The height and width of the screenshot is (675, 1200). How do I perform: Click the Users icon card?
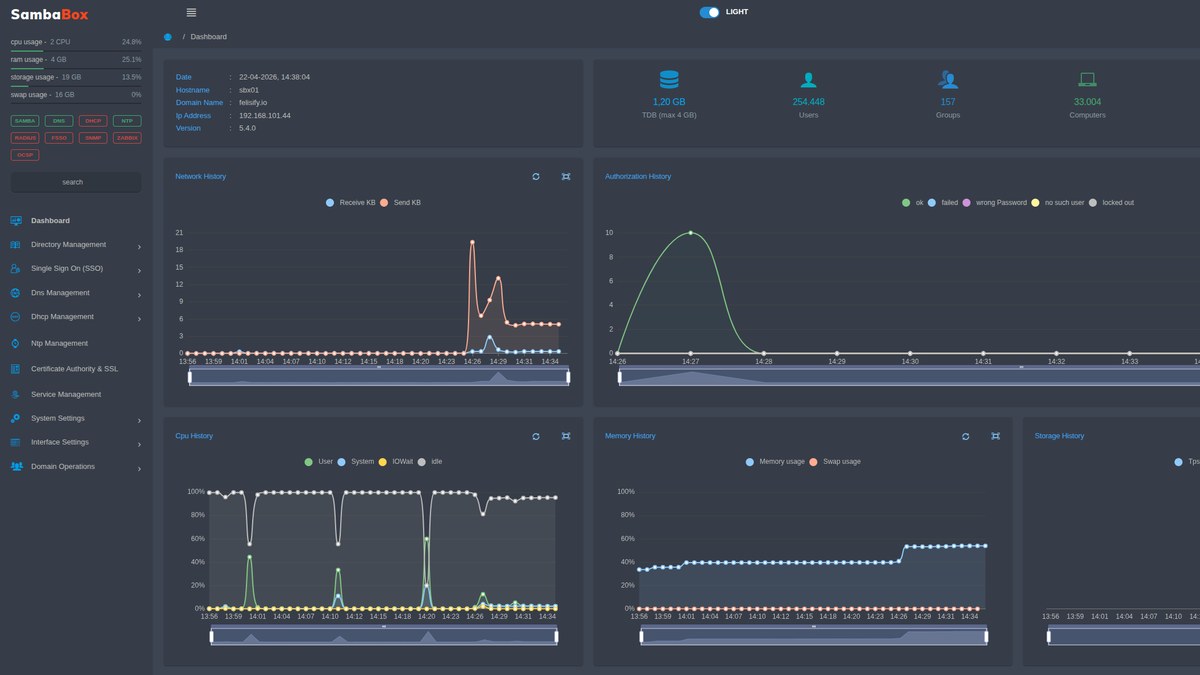[808, 80]
